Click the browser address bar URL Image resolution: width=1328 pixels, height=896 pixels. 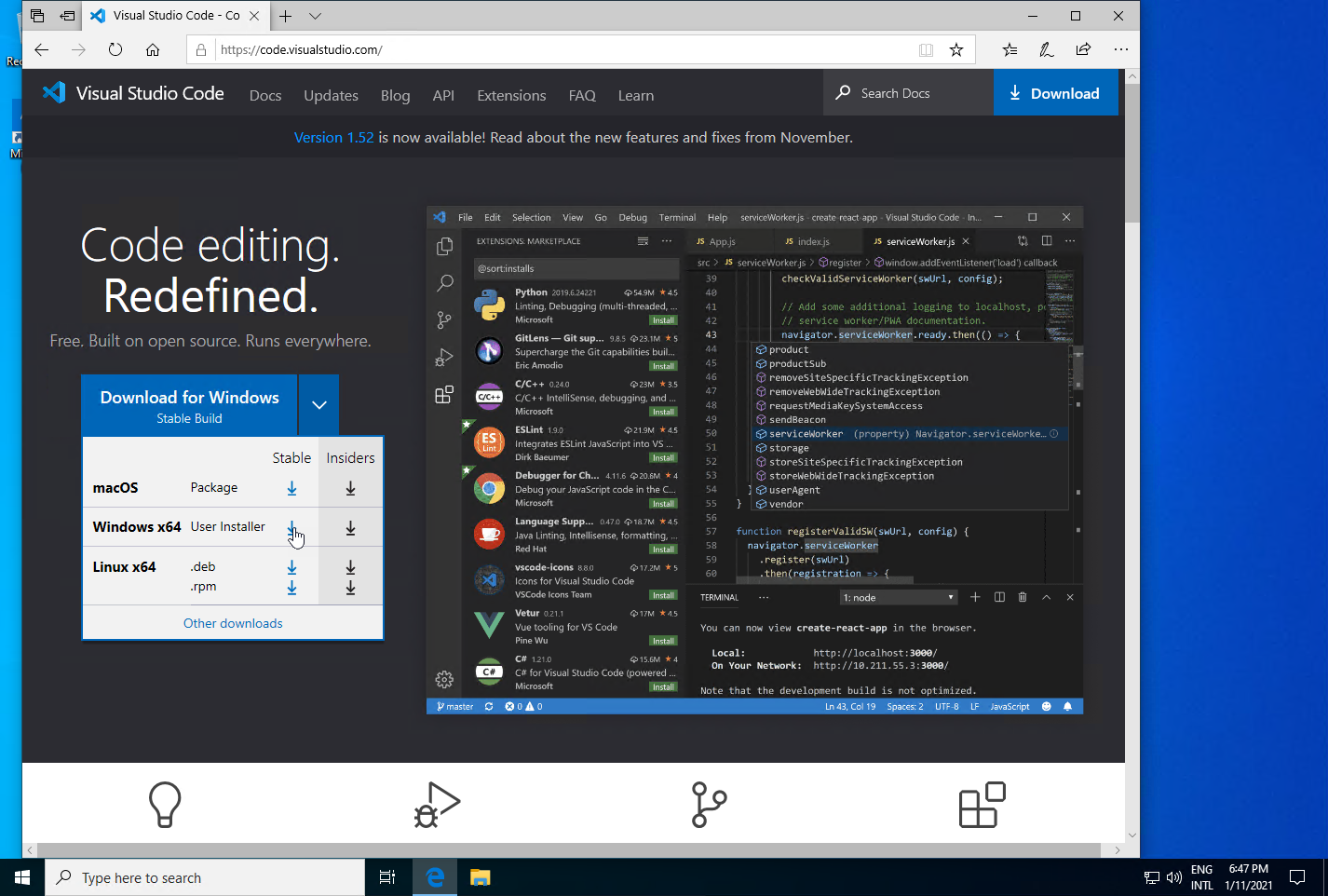pyautogui.click(x=301, y=49)
